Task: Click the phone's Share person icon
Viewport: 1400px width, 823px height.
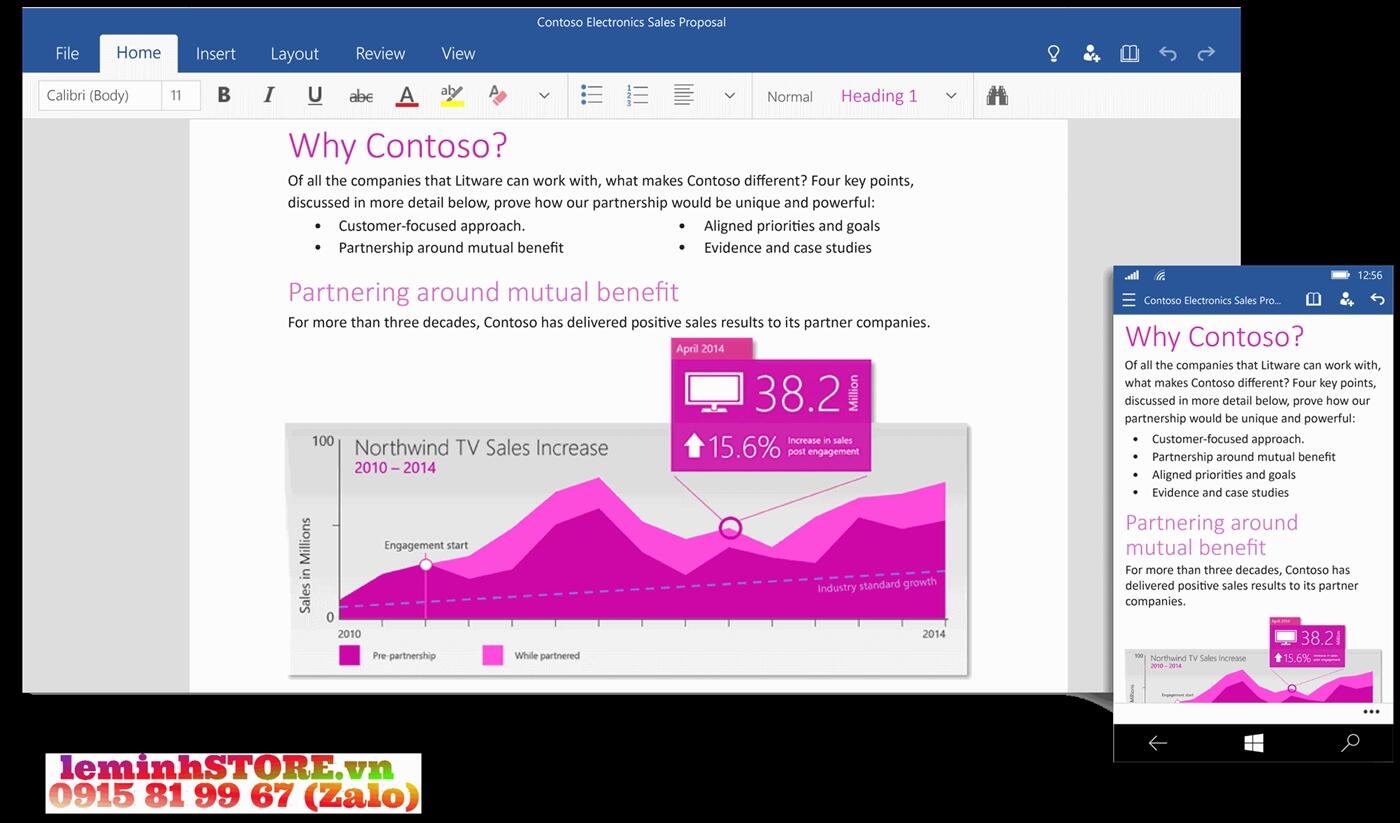Action: point(1346,299)
